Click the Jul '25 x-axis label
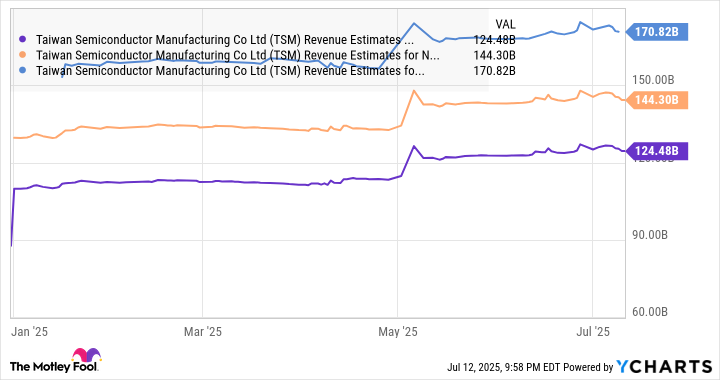 tap(593, 332)
